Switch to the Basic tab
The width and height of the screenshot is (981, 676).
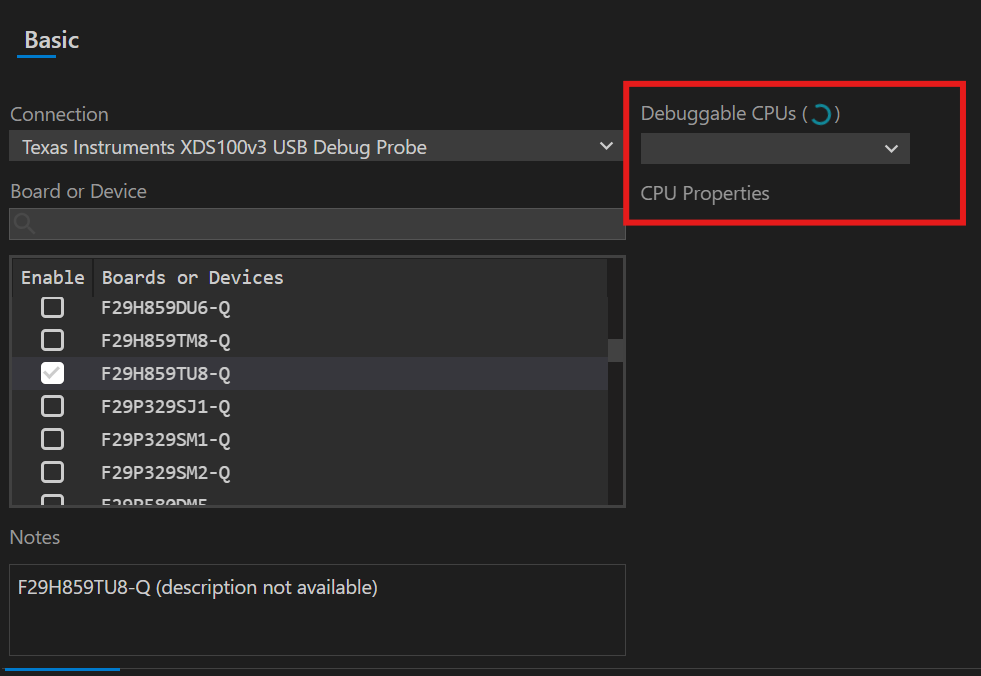click(51, 40)
